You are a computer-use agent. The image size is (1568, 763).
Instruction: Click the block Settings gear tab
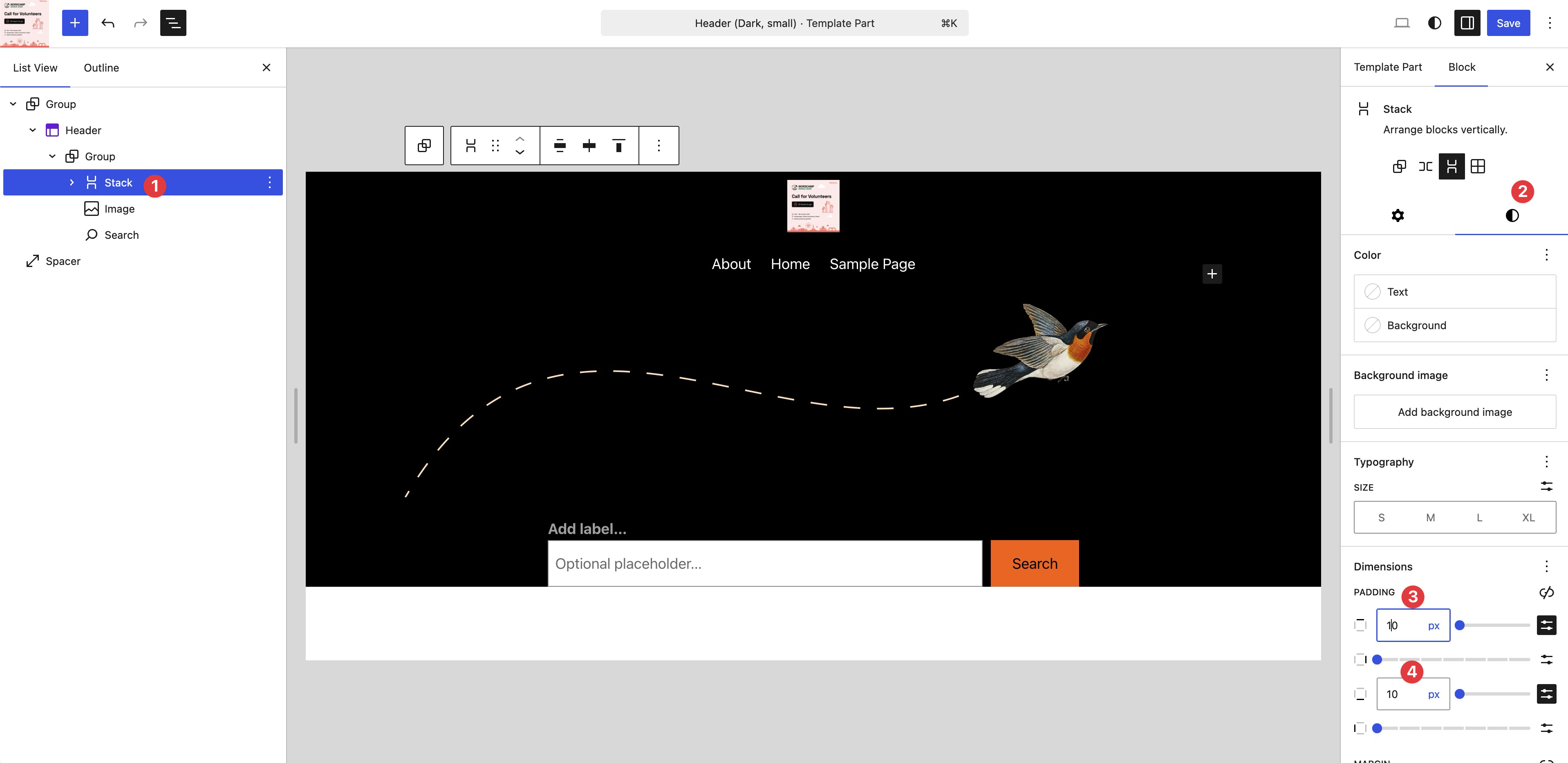pos(1398,215)
